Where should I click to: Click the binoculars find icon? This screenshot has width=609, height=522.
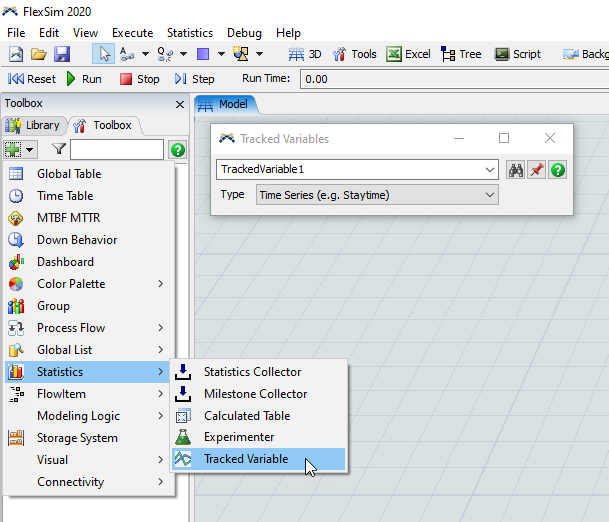(516, 170)
